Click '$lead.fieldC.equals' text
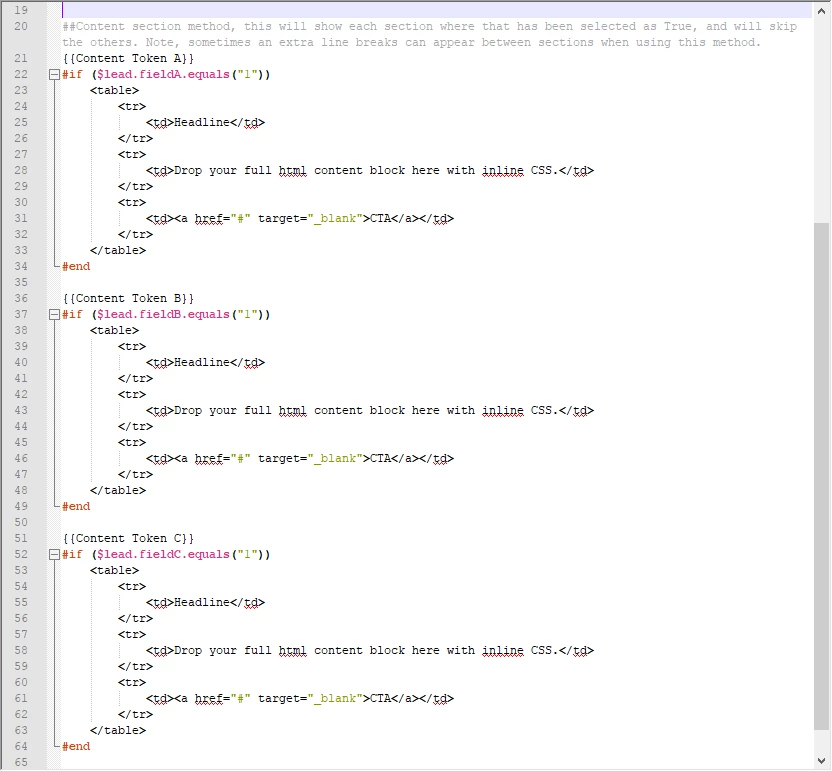Viewport: 832px width, 771px height. [x=163, y=554]
